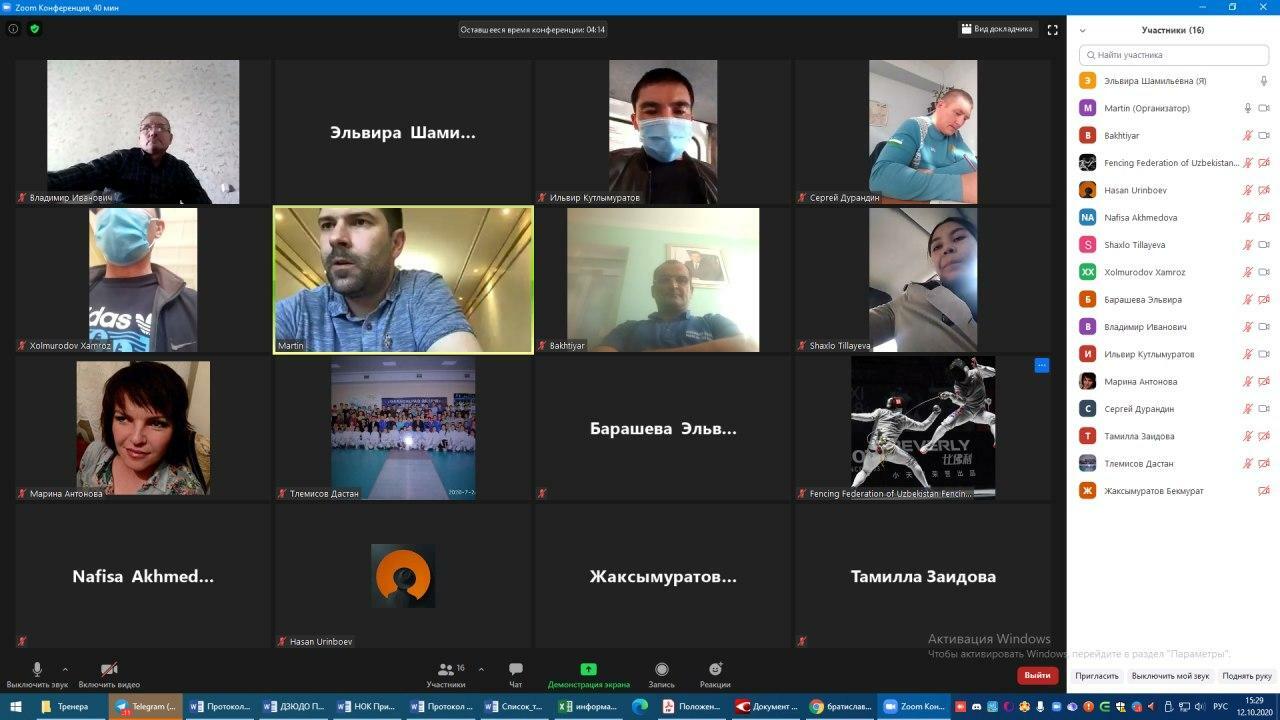Click Марина Антонова's disabled camera icon
Viewport: 1280px width, 720px height.
click(1264, 381)
